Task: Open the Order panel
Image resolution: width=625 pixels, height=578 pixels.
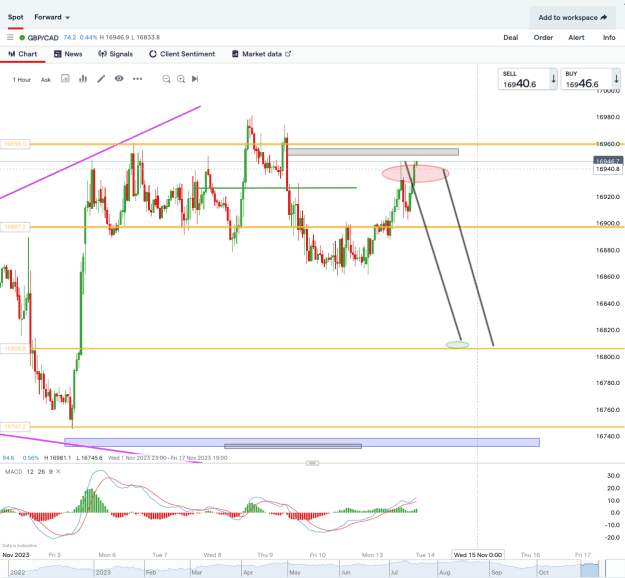Action: pyautogui.click(x=543, y=37)
